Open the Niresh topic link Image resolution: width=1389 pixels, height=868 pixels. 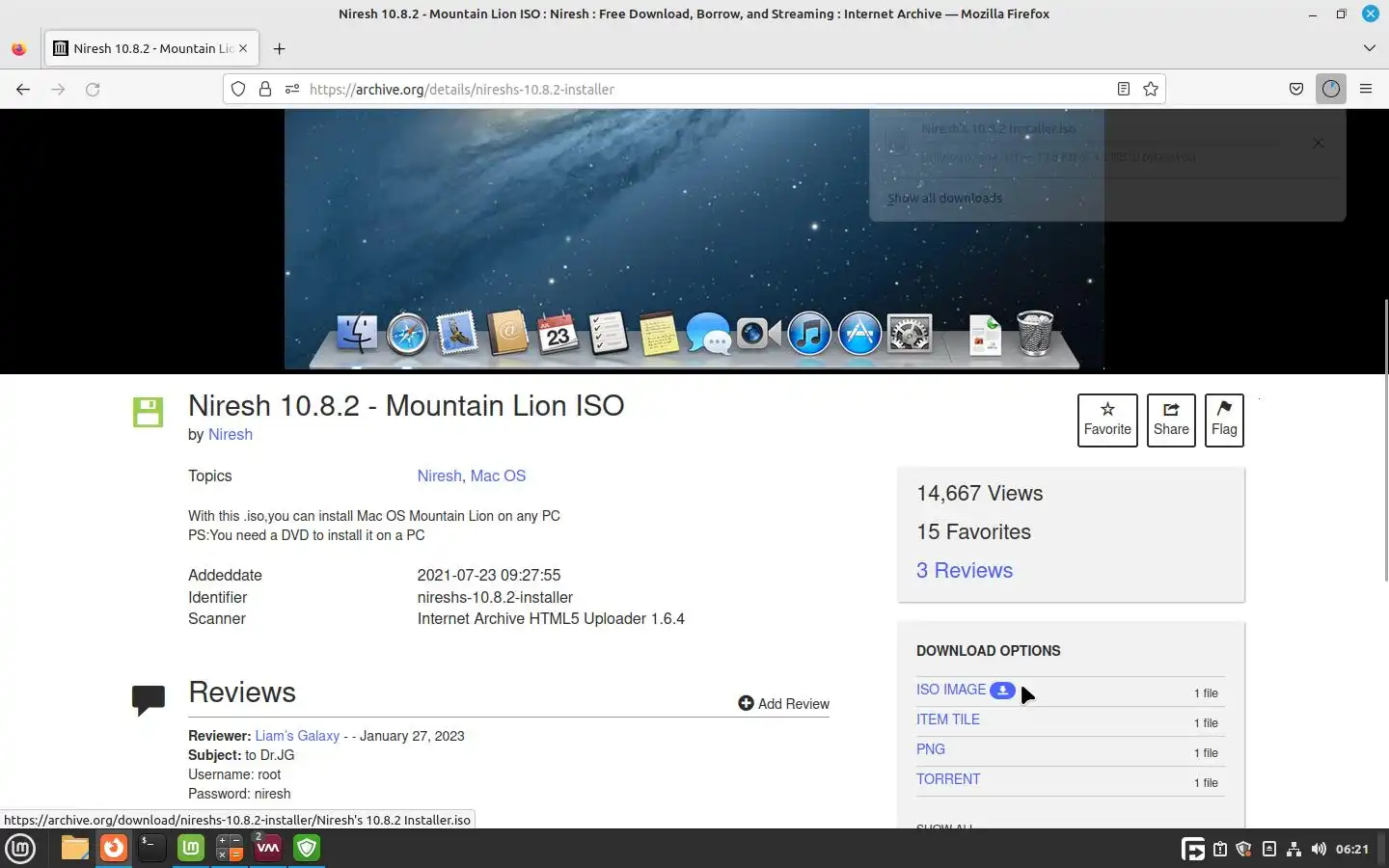[439, 475]
